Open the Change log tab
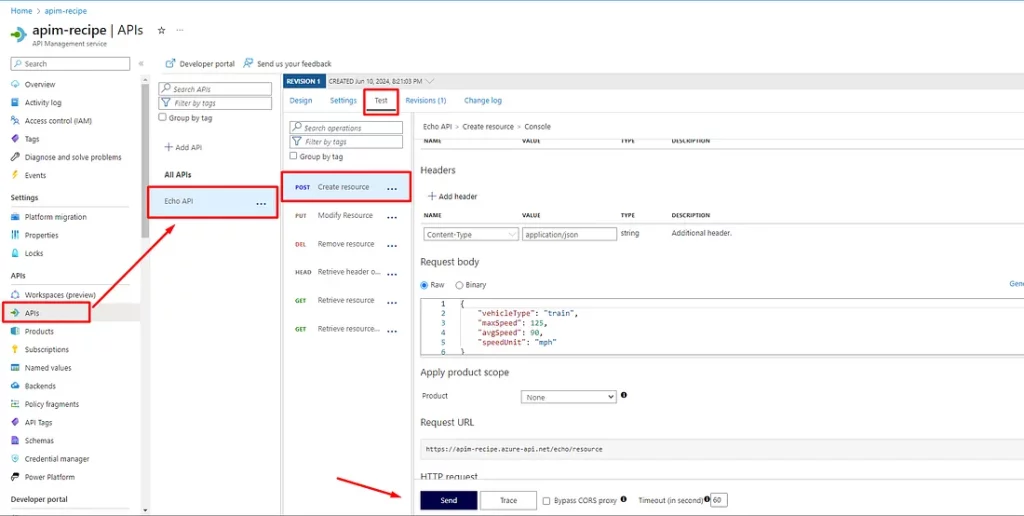Screen dimensions: 1024x516 pos(483,101)
